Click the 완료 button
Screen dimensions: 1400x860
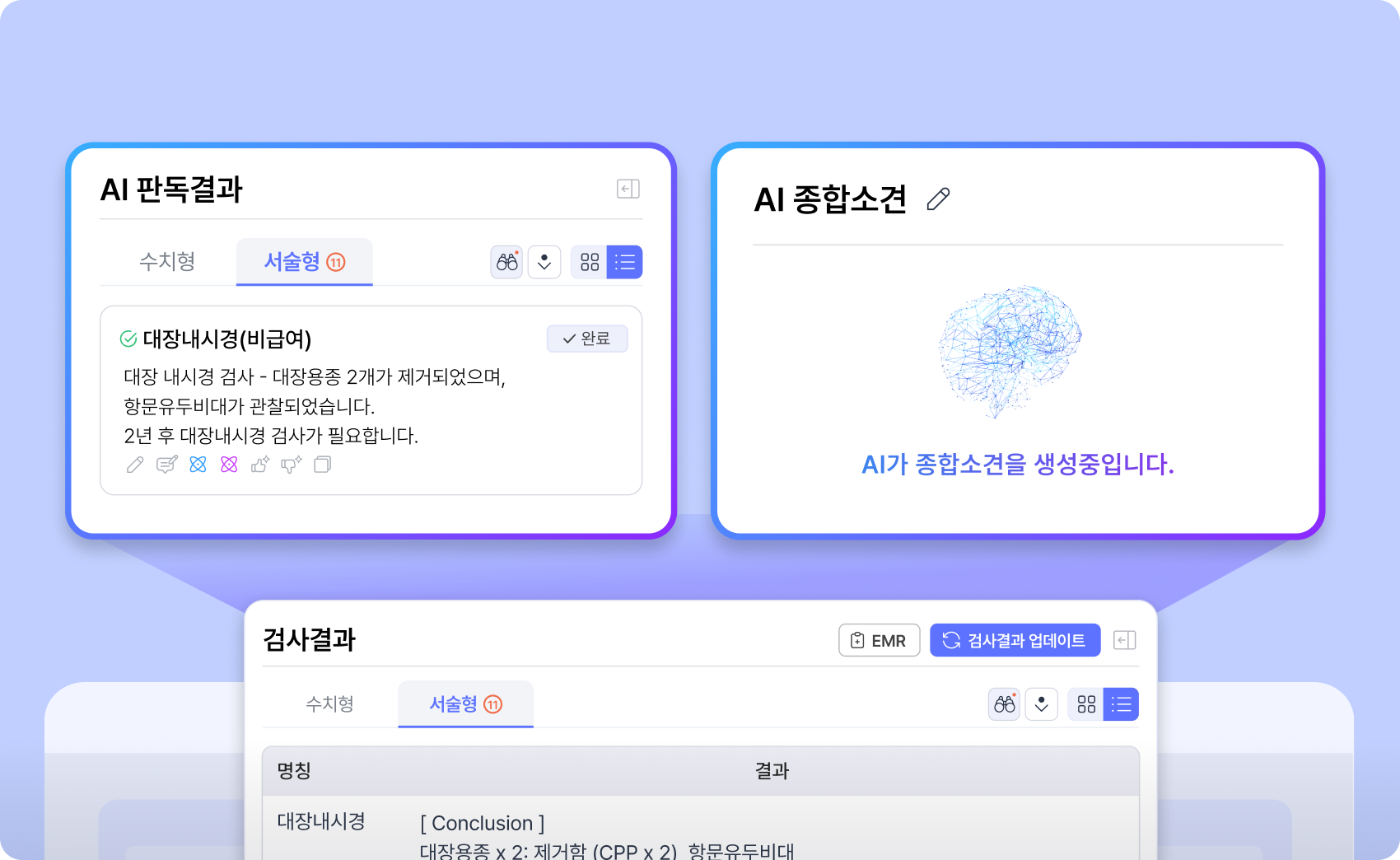click(x=587, y=339)
